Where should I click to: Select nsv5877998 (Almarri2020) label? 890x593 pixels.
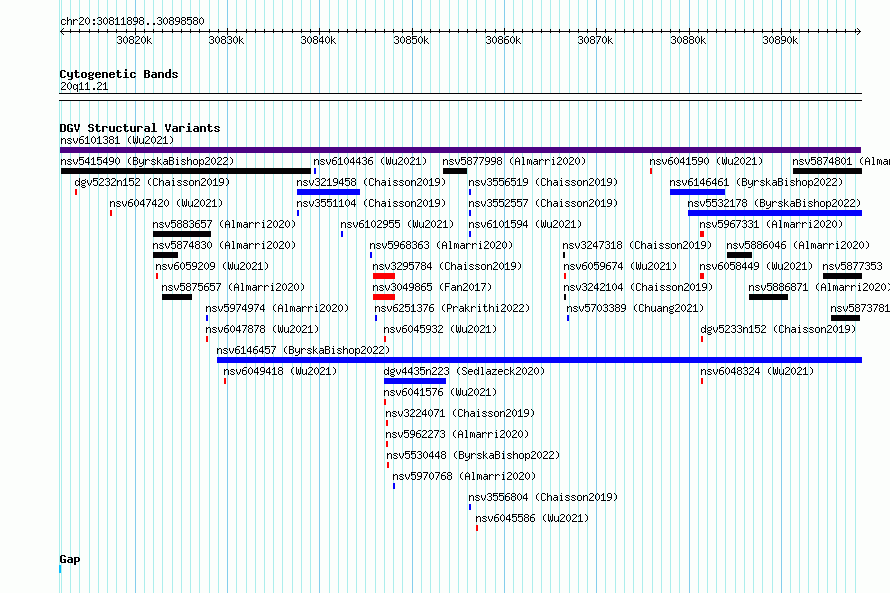514,161
